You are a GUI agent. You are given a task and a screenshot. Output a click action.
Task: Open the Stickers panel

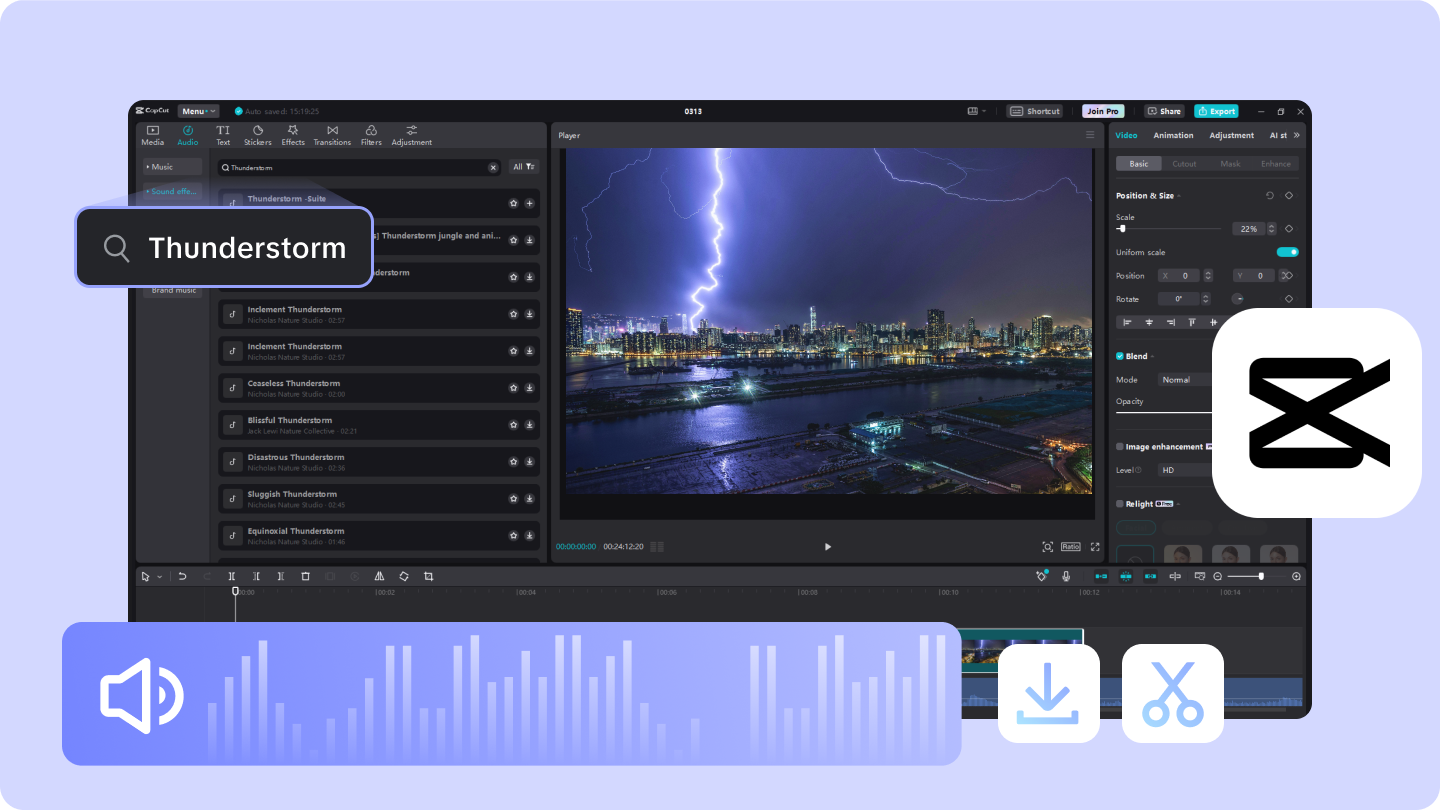tap(258, 135)
